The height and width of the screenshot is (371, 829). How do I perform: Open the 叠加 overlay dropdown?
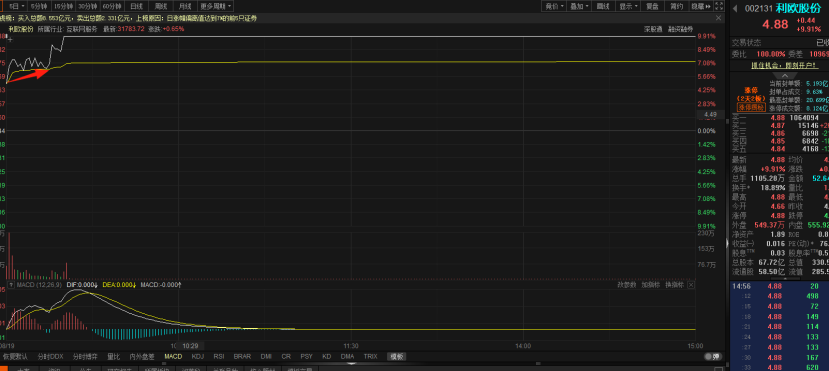pos(579,6)
